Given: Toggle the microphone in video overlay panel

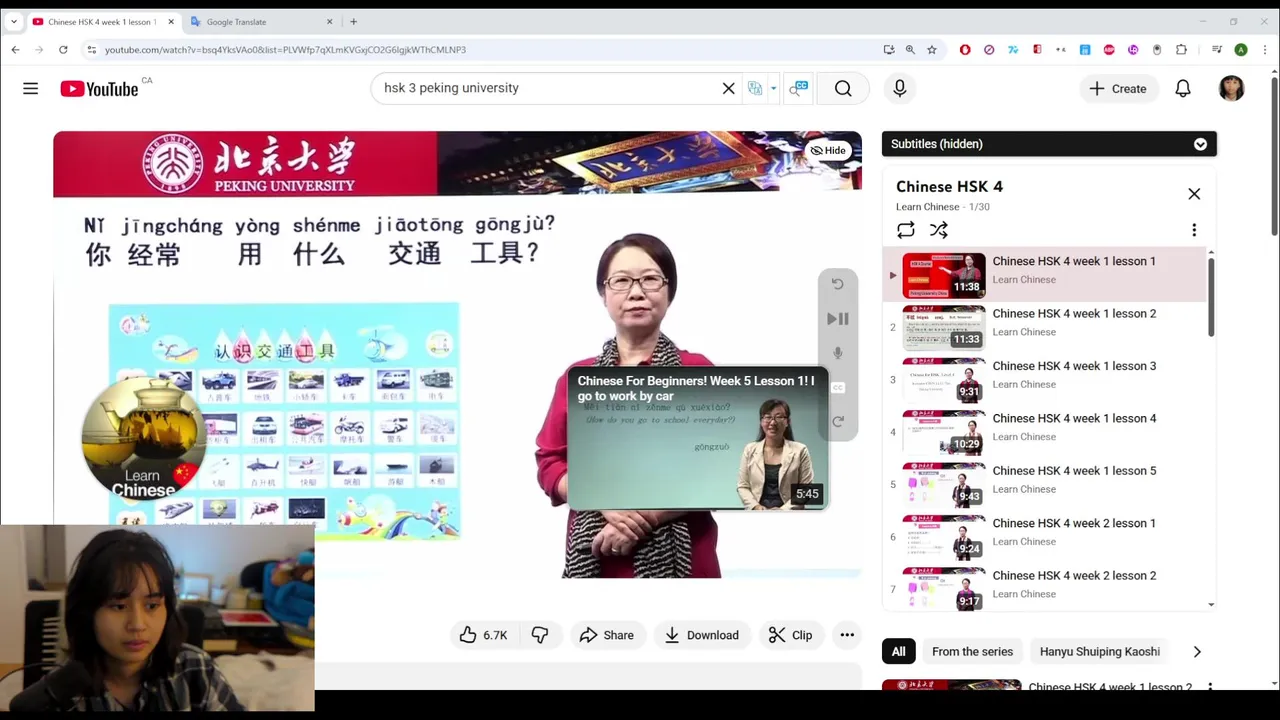Looking at the screenshot, I should coord(838,353).
